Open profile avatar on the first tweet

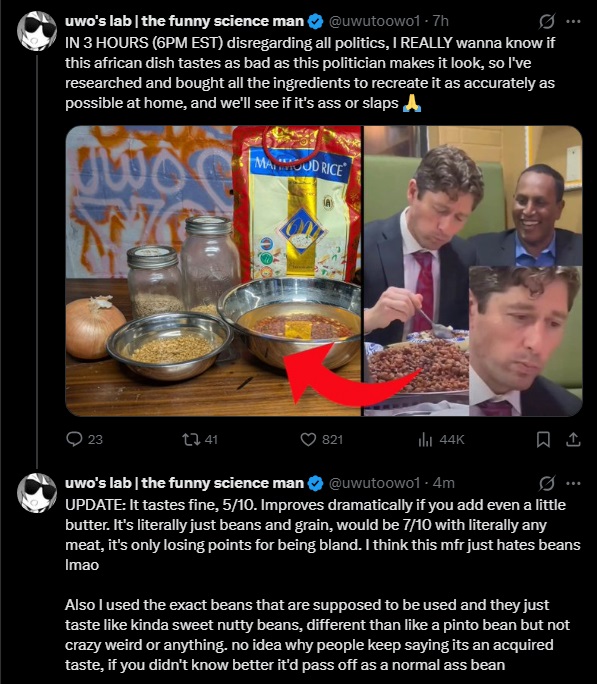(37, 31)
